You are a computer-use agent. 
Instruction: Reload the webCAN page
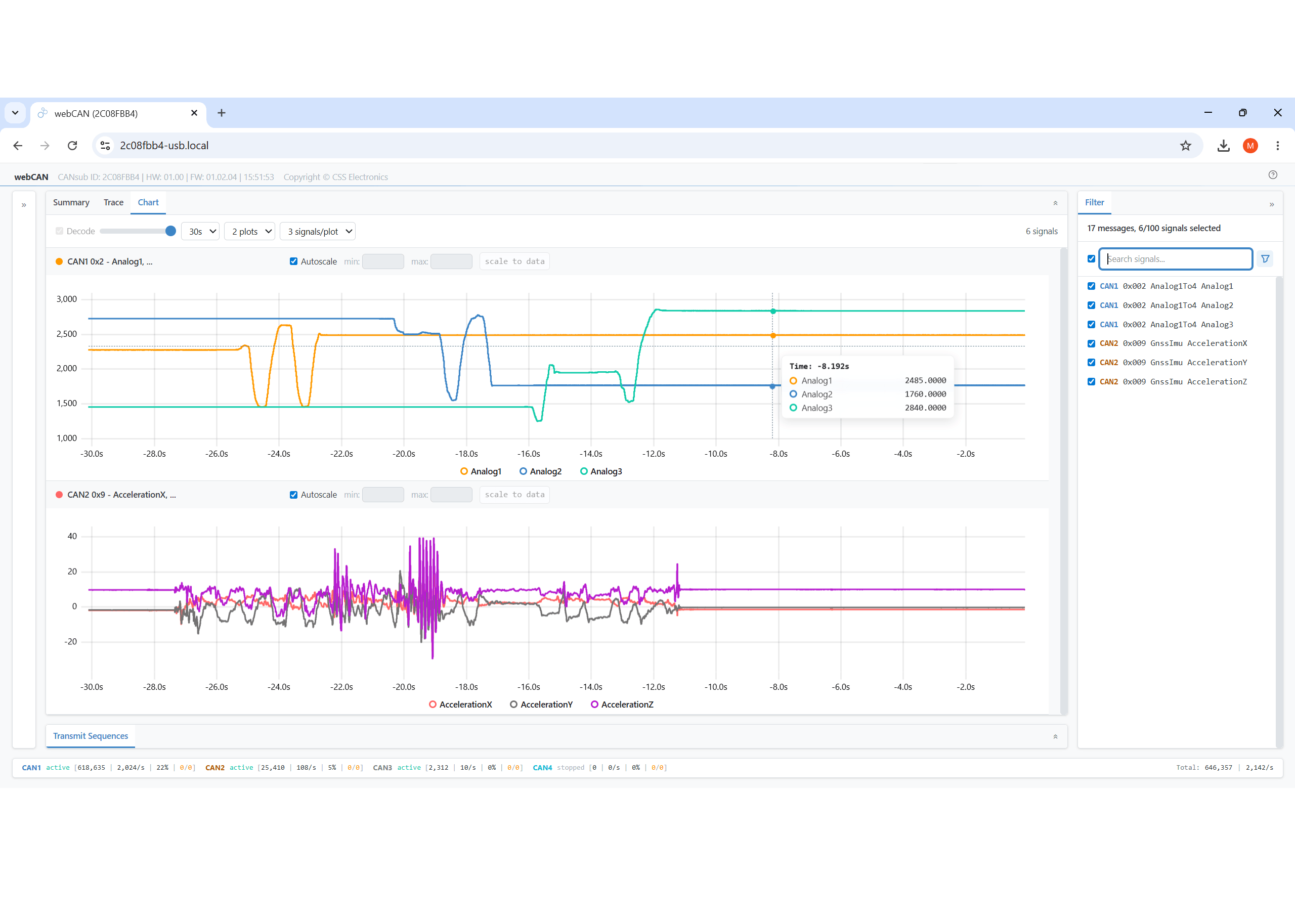72,146
